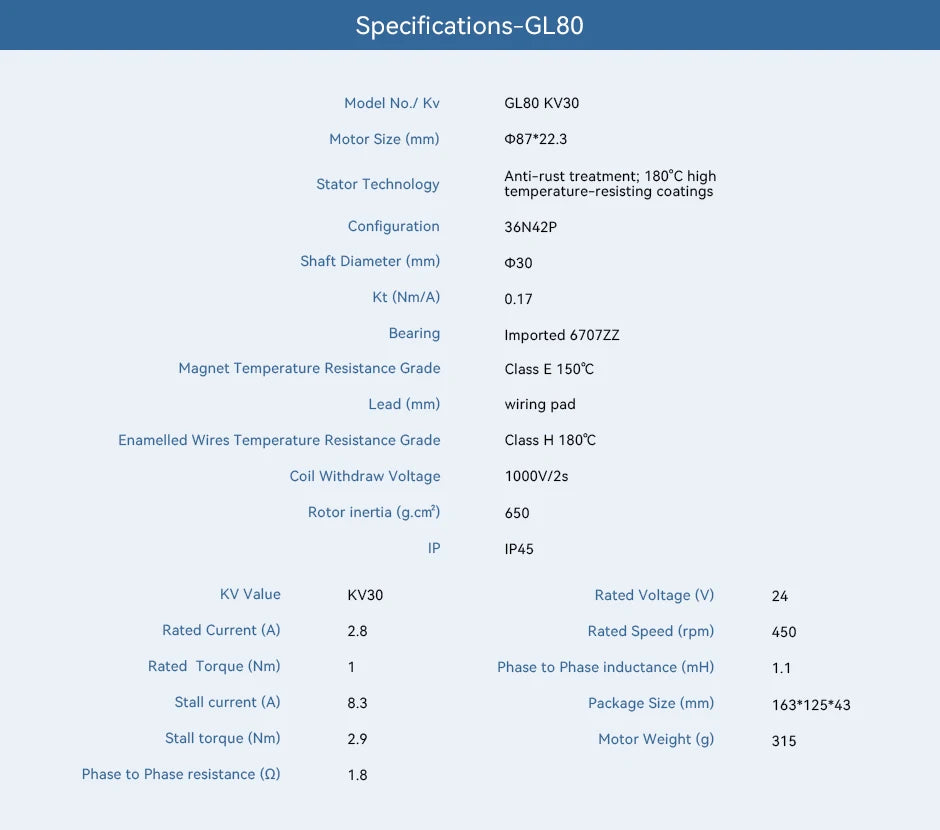Select the rotor inertia value 650
This screenshot has height=830, width=940.
click(517, 513)
